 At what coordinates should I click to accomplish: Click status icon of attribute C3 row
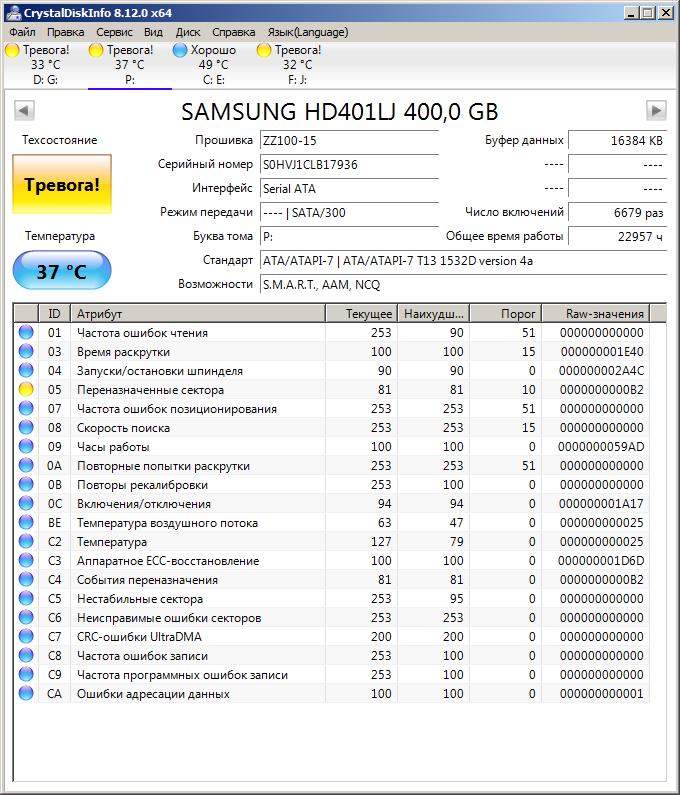pyautogui.click(x=26, y=560)
